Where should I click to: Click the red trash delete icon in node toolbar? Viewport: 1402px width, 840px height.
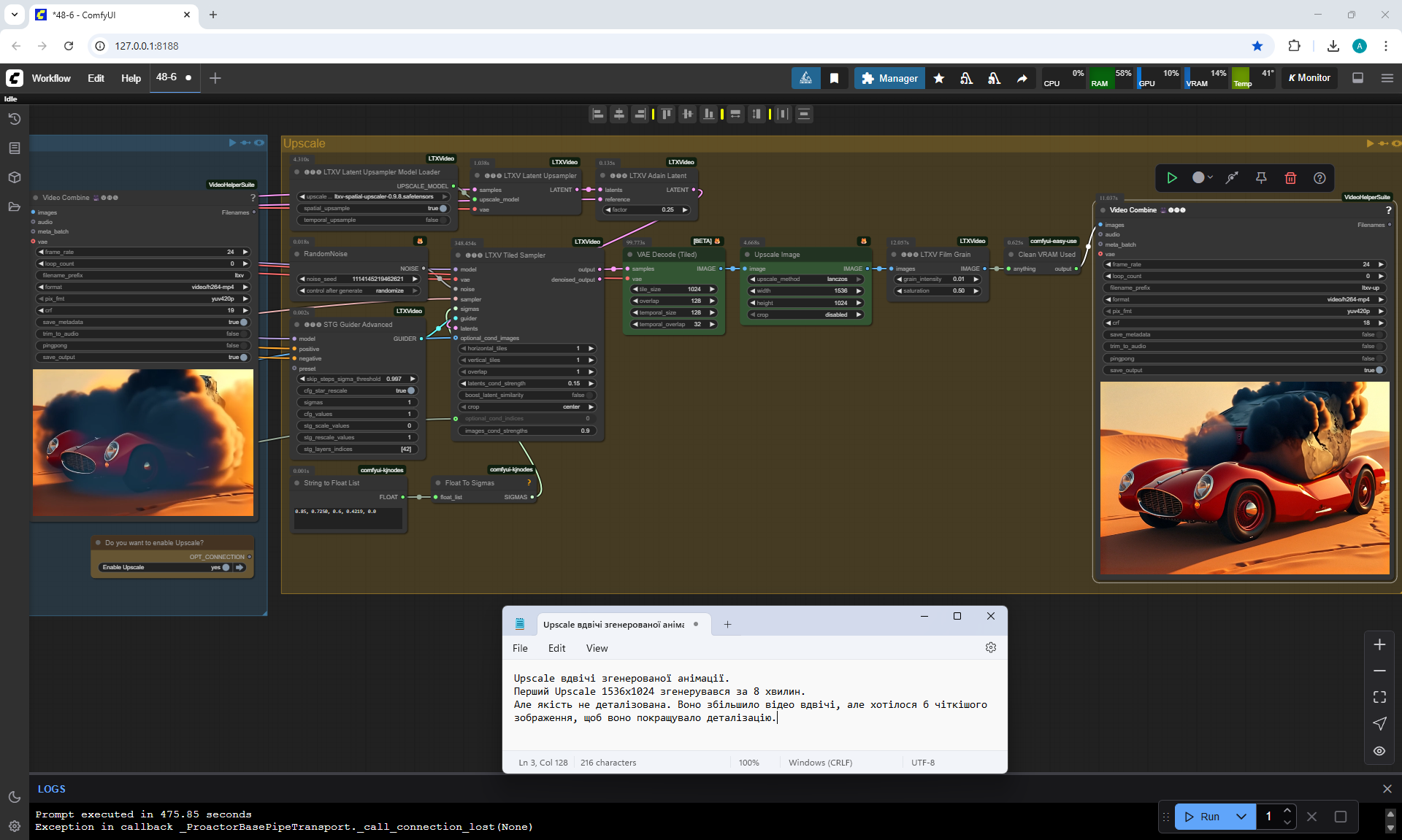(x=1290, y=178)
